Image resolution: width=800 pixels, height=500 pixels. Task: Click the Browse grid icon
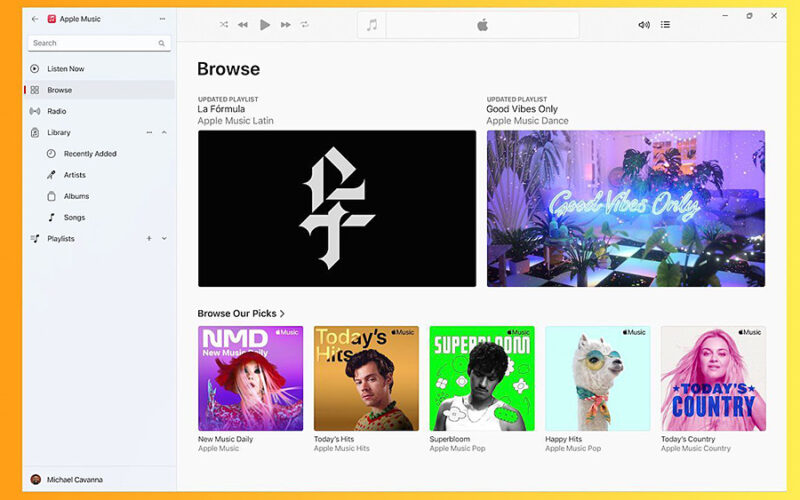point(35,90)
